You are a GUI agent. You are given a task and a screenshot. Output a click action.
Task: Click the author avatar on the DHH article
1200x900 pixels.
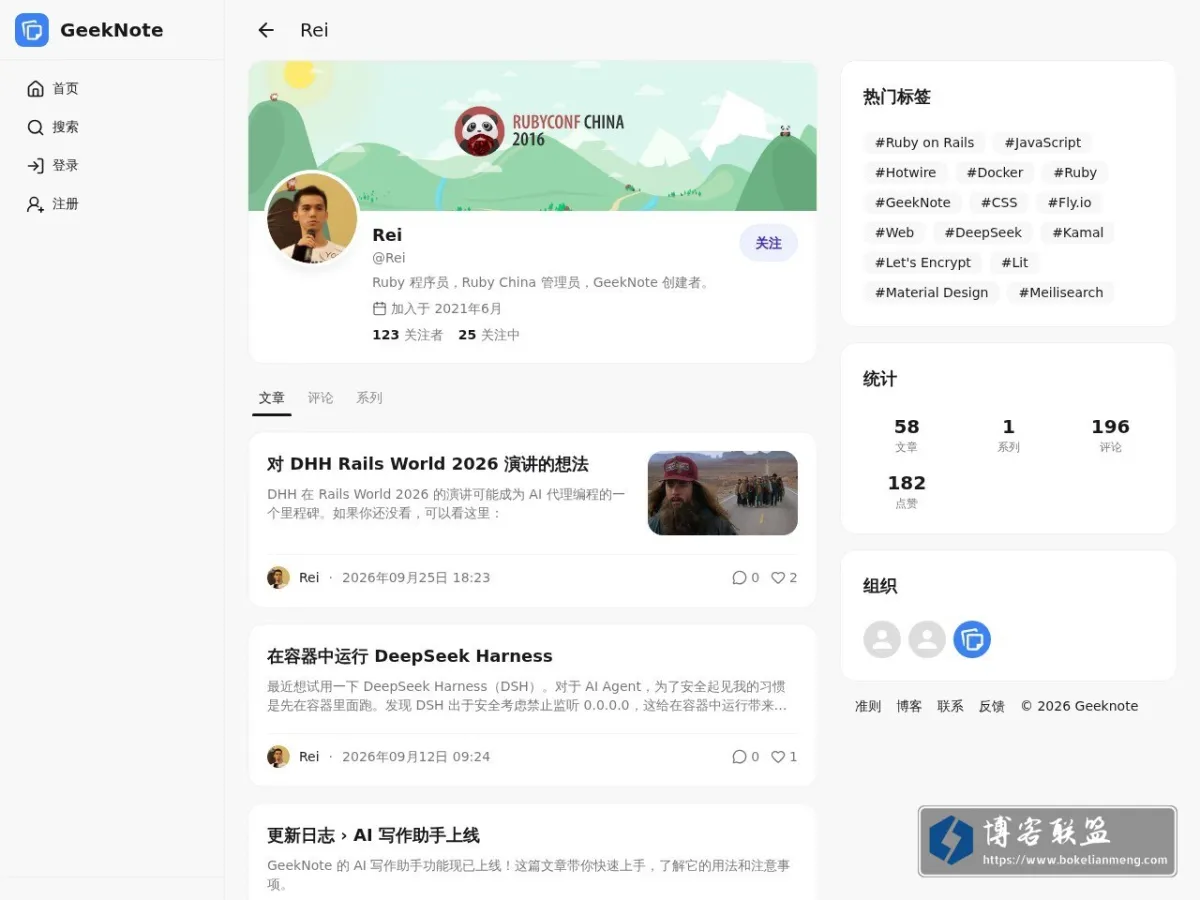click(278, 577)
